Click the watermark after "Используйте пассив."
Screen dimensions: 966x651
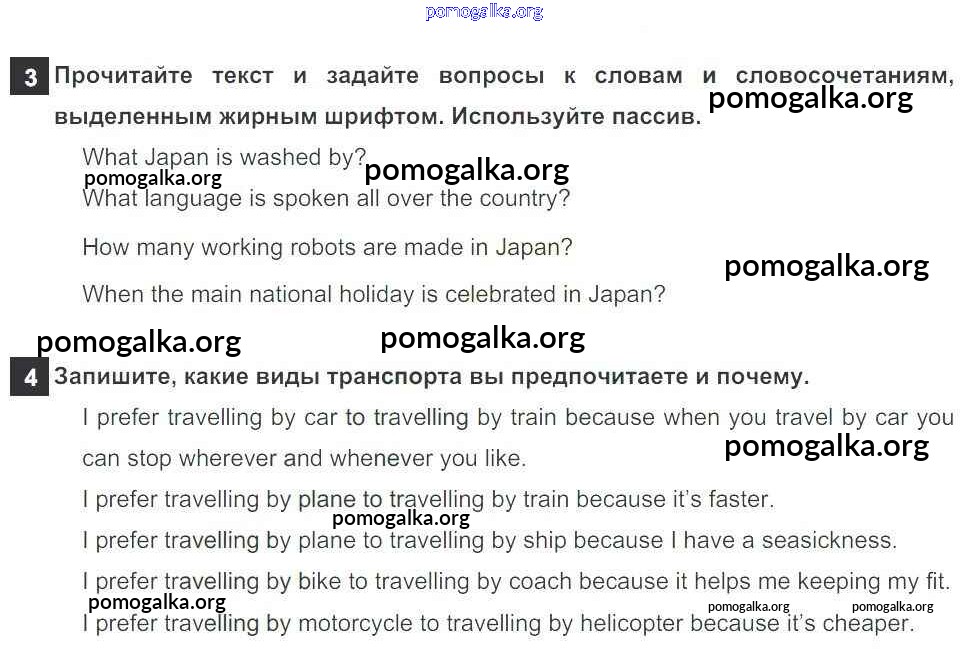click(x=810, y=98)
